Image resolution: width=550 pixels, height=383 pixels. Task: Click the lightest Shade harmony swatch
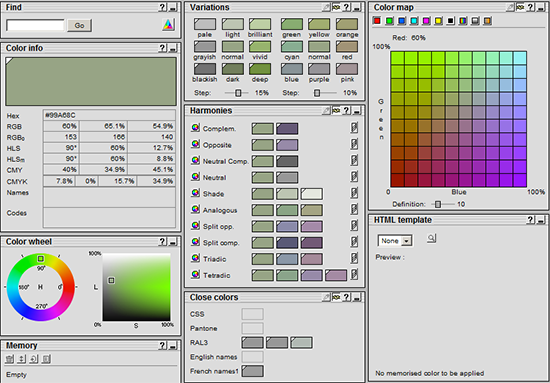coord(312,194)
